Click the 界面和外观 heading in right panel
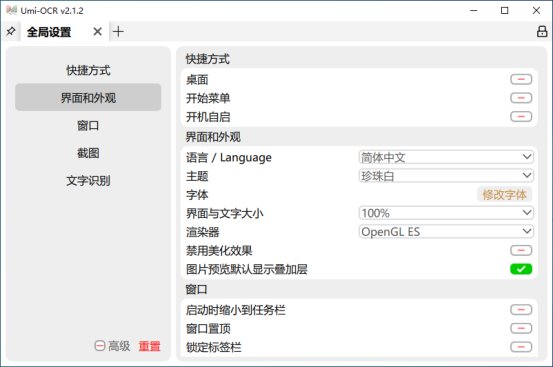The image size is (553, 367). coord(213,137)
